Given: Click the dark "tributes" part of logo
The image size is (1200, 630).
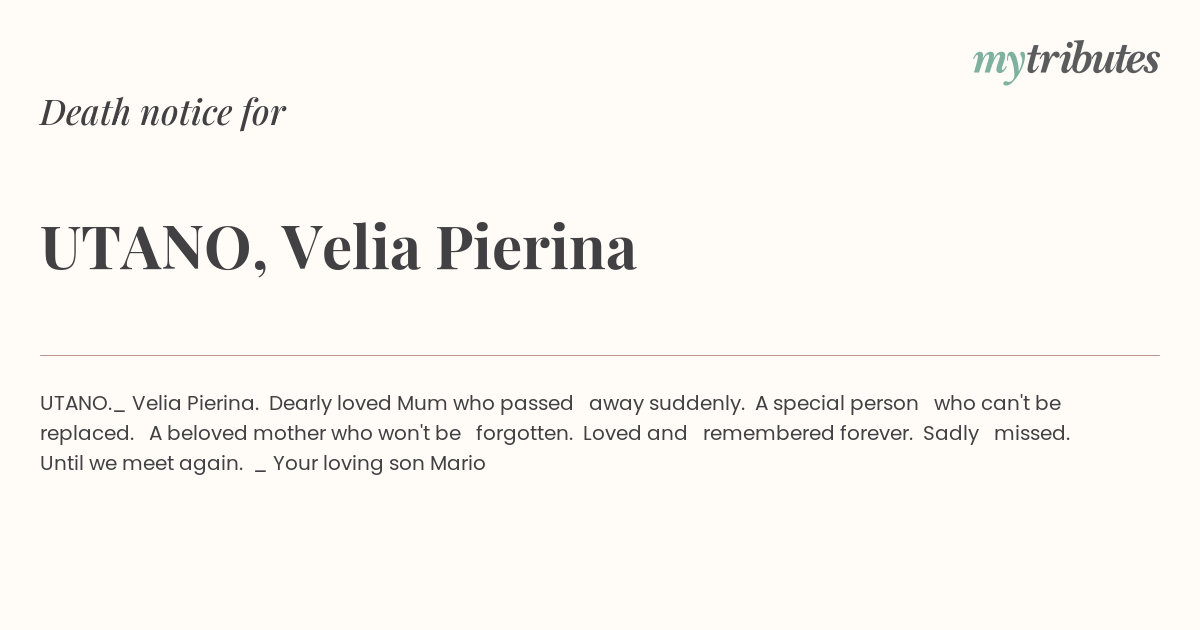Looking at the screenshot, I should point(1093,59).
